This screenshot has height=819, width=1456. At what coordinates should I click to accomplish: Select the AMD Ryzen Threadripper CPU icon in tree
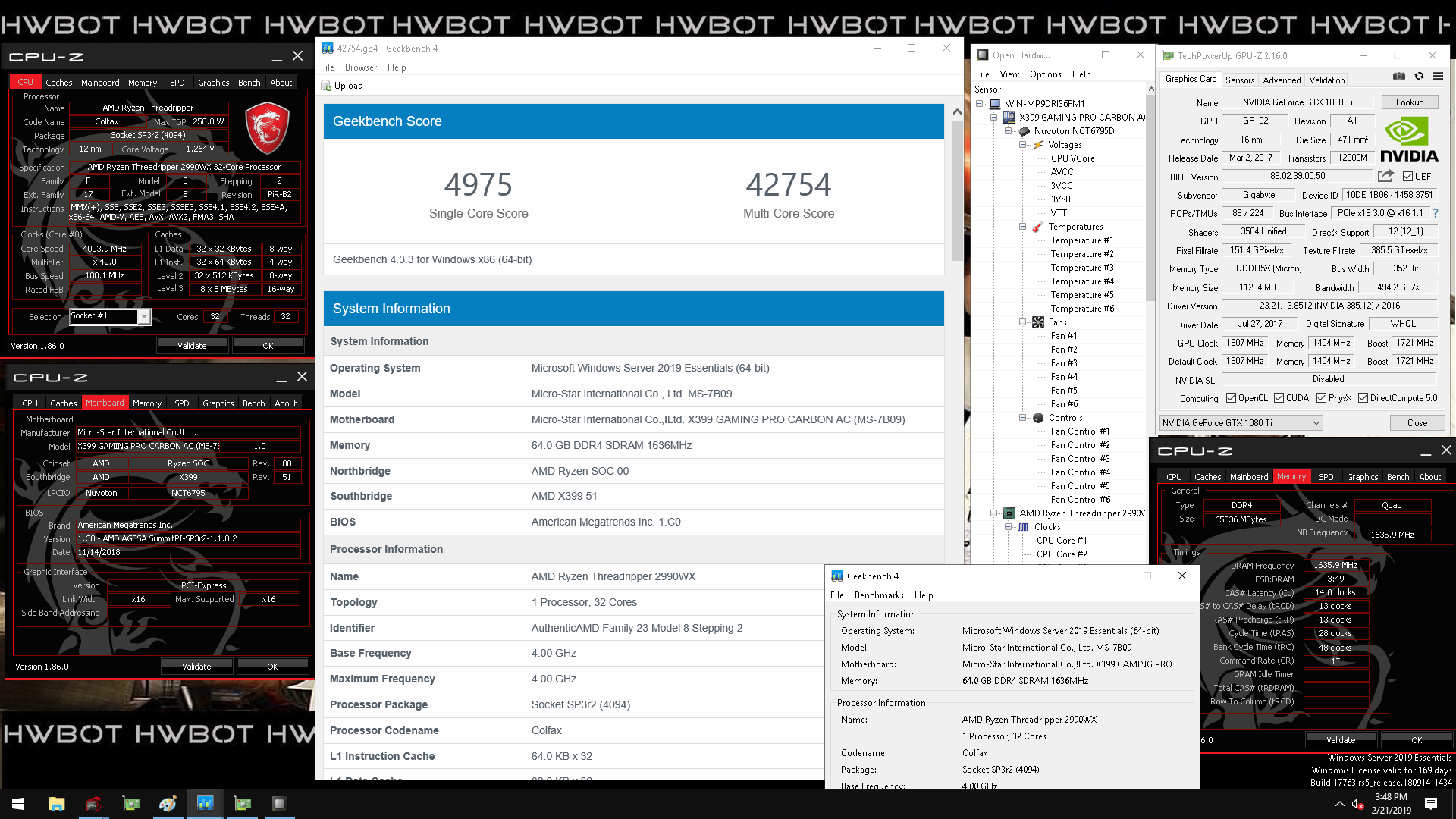tap(1009, 513)
